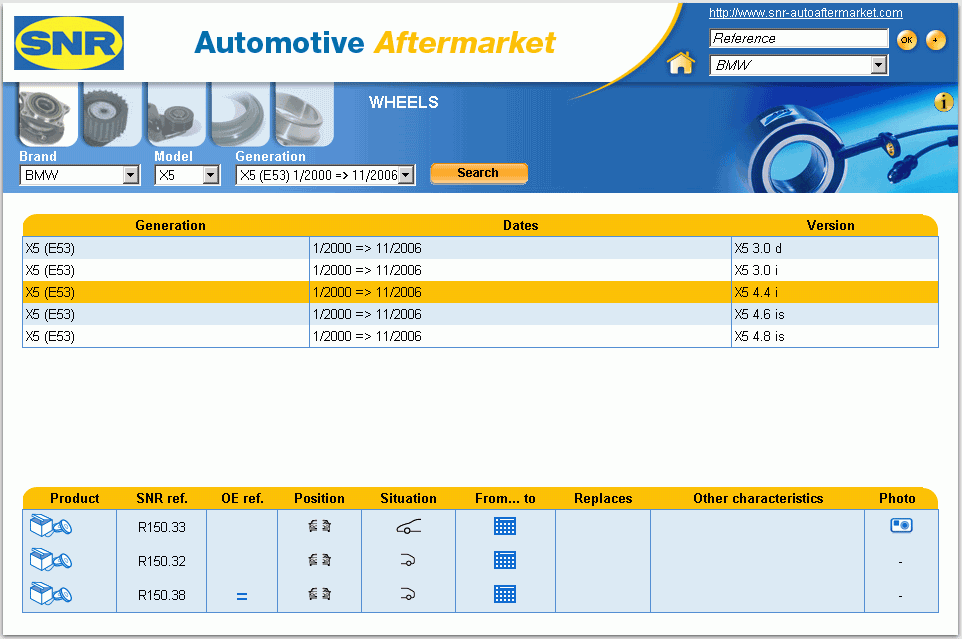The image size is (962, 639).
Task: Click the Replaces column header
Action: coord(603,499)
